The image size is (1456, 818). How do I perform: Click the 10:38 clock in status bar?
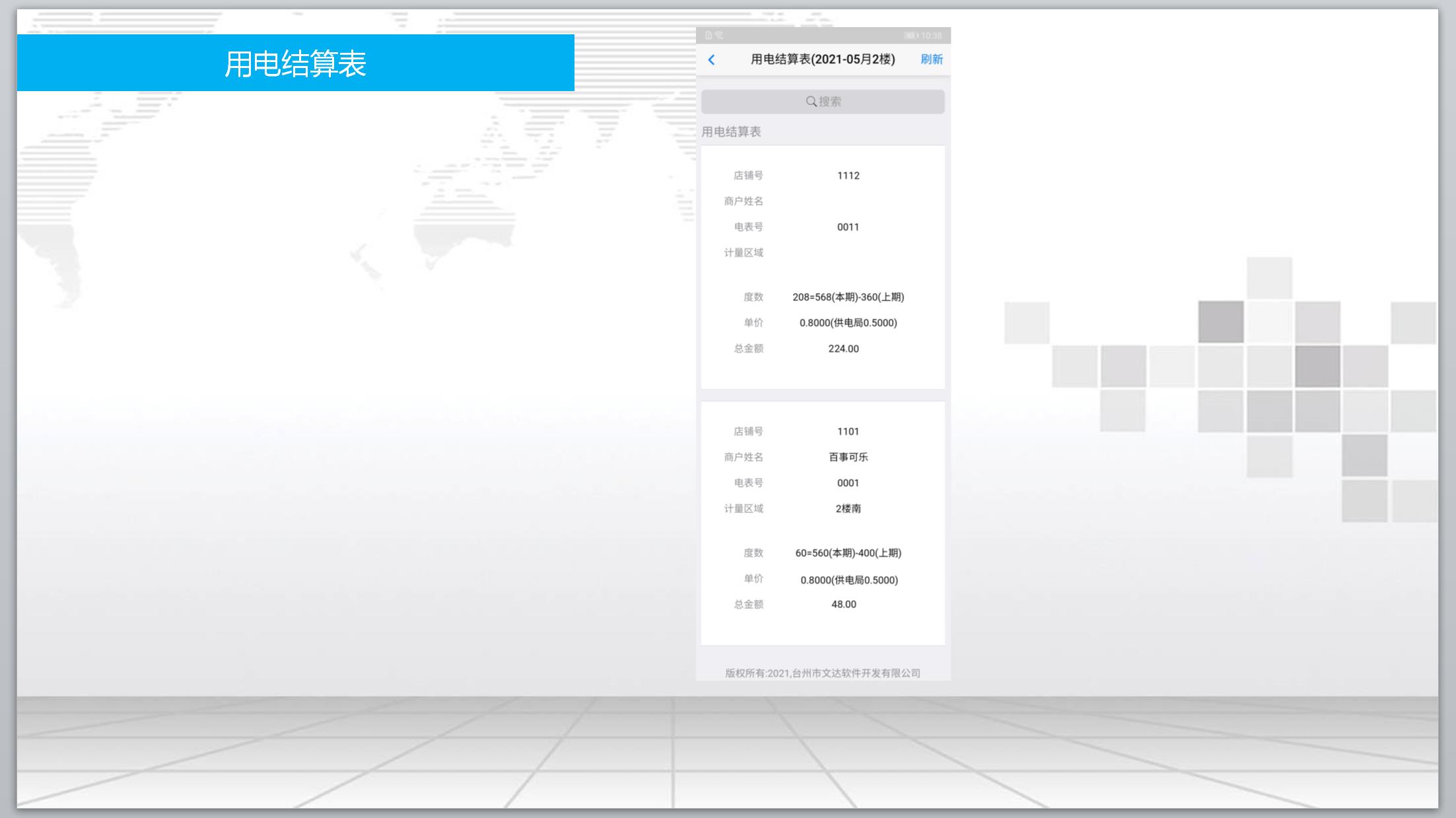click(931, 35)
